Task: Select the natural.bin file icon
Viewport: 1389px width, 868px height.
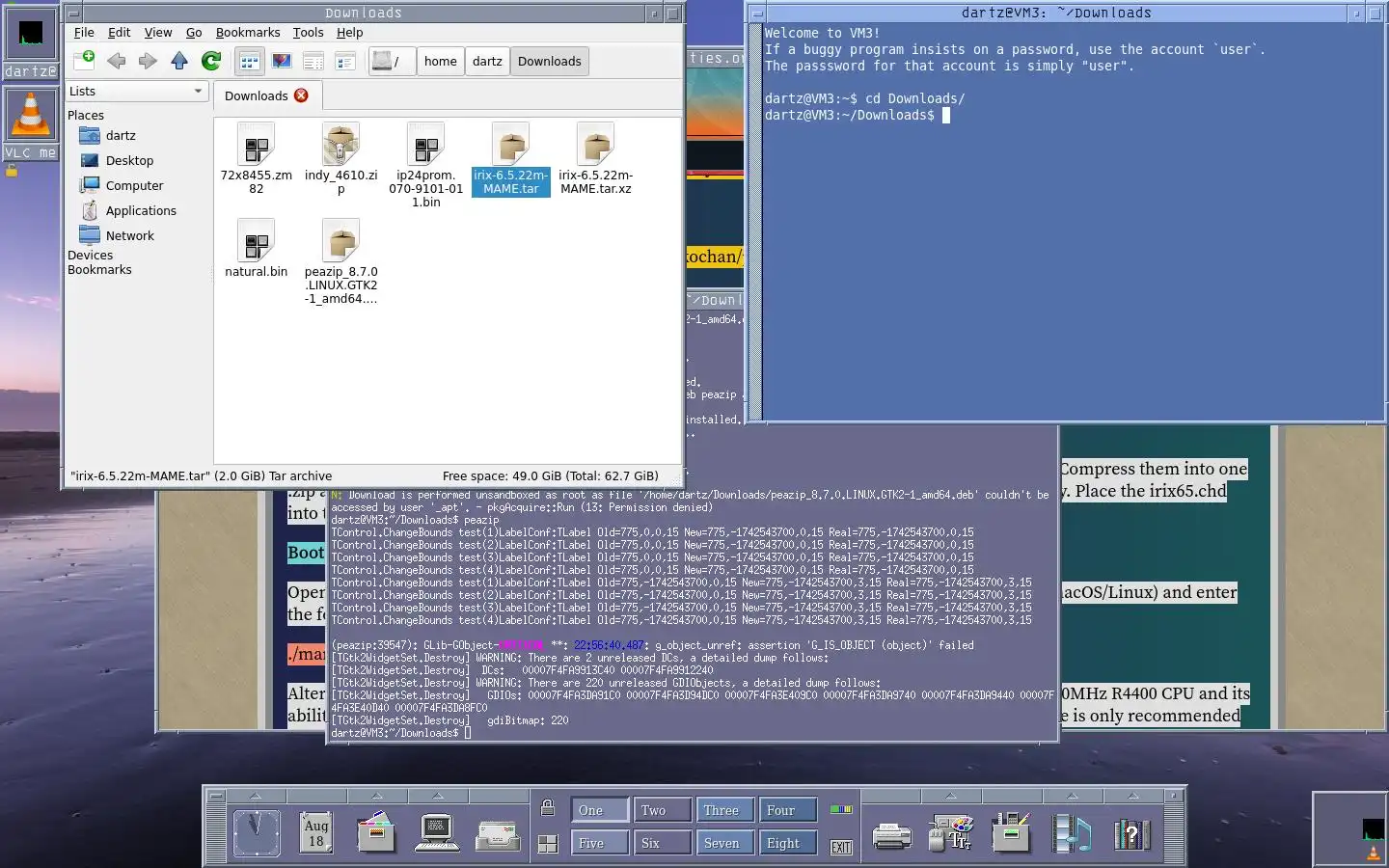Action: pos(256,241)
